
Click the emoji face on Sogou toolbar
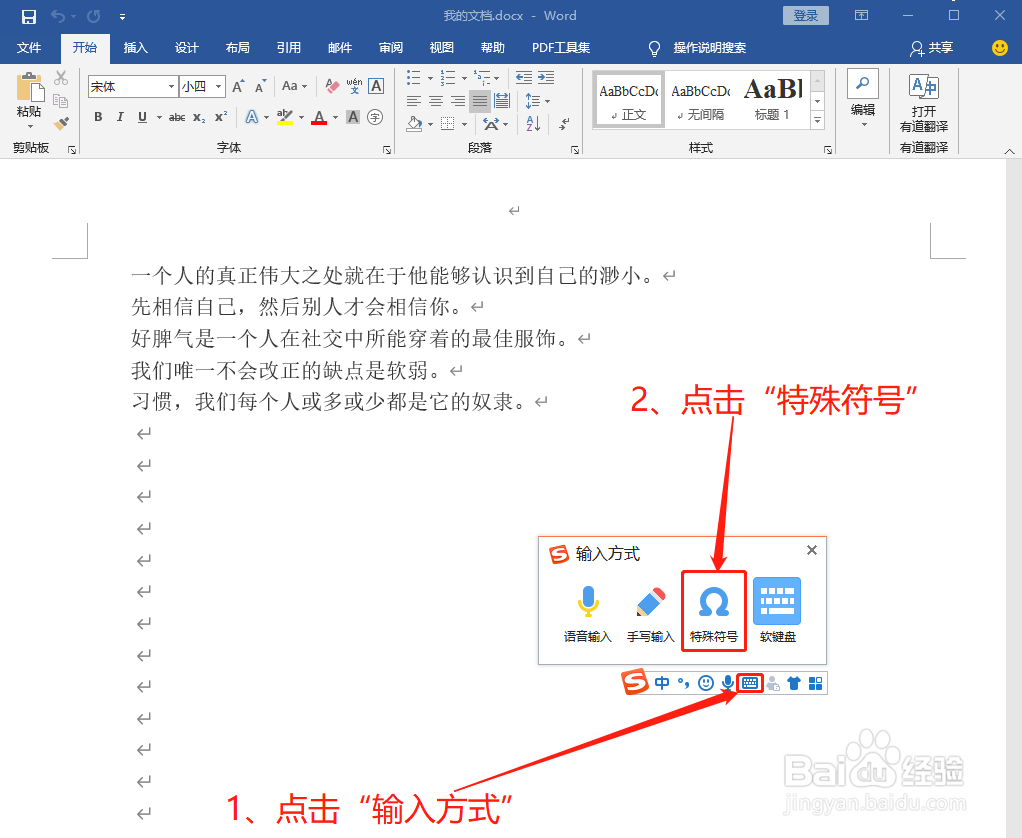[x=705, y=683]
